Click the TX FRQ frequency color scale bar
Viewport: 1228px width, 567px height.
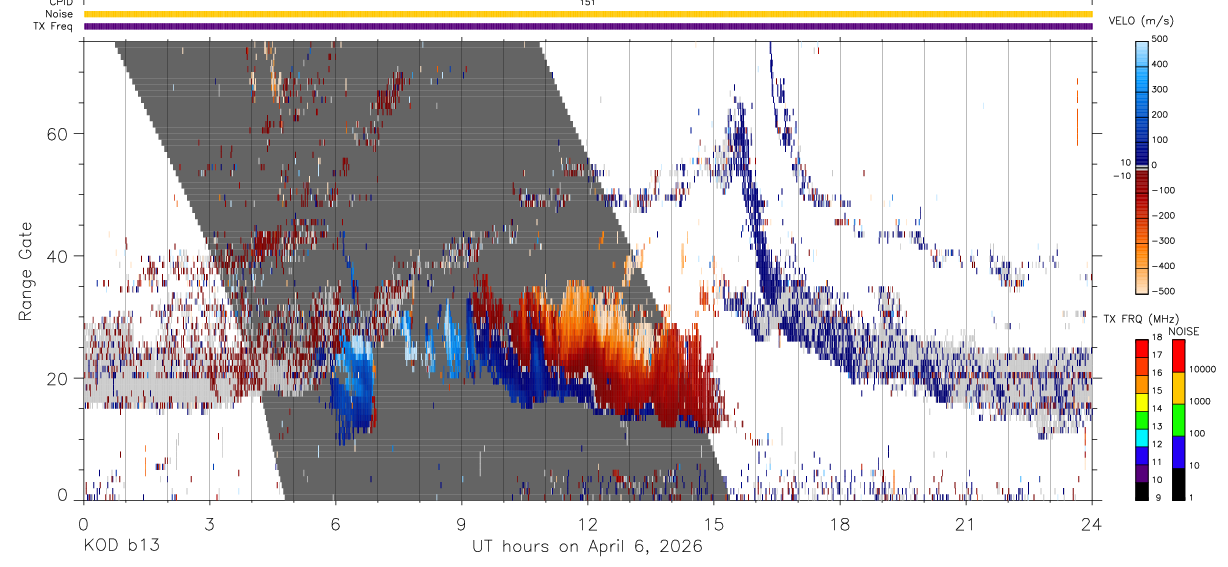coord(1142,420)
